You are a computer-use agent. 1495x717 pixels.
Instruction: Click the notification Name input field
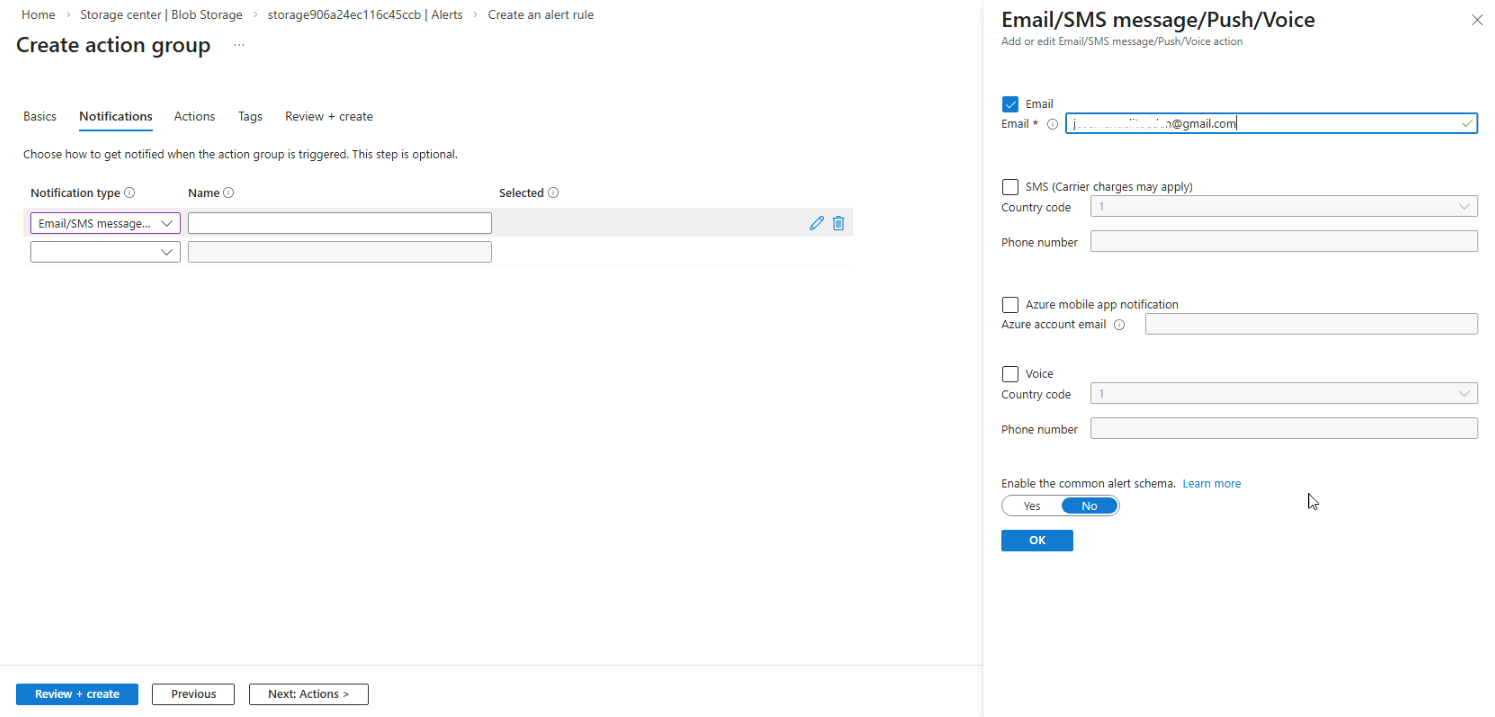(x=339, y=224)
